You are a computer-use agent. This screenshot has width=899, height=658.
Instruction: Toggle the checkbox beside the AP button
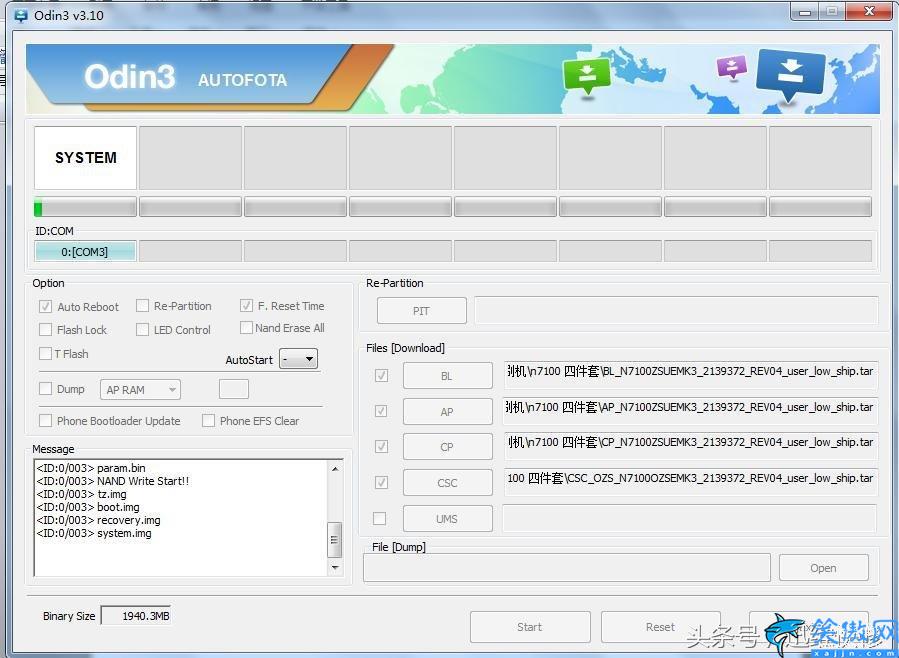point(381,411)
